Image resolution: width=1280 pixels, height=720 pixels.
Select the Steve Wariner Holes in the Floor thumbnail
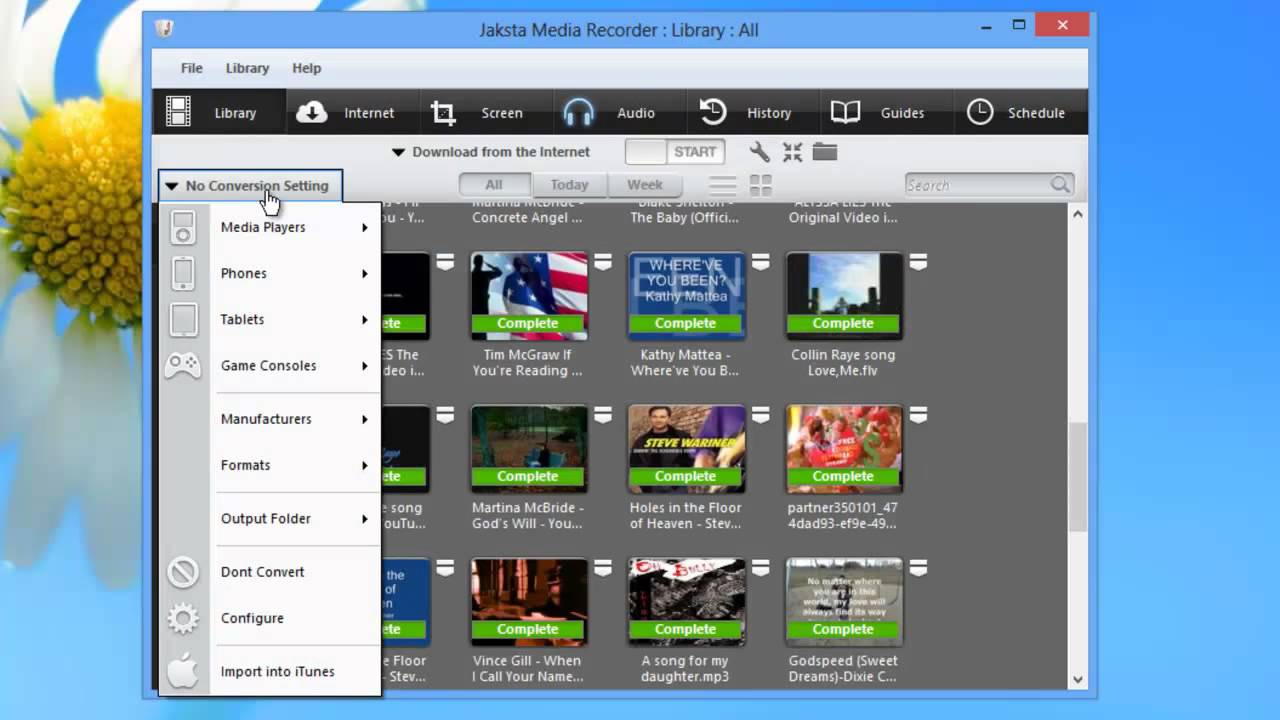click(x=686, y=448)
